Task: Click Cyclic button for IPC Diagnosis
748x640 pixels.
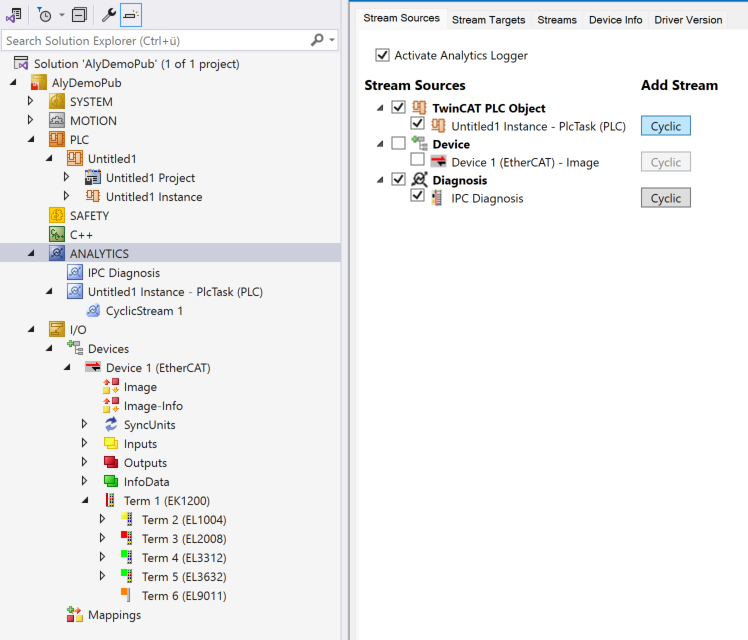Action: point(665,198)
